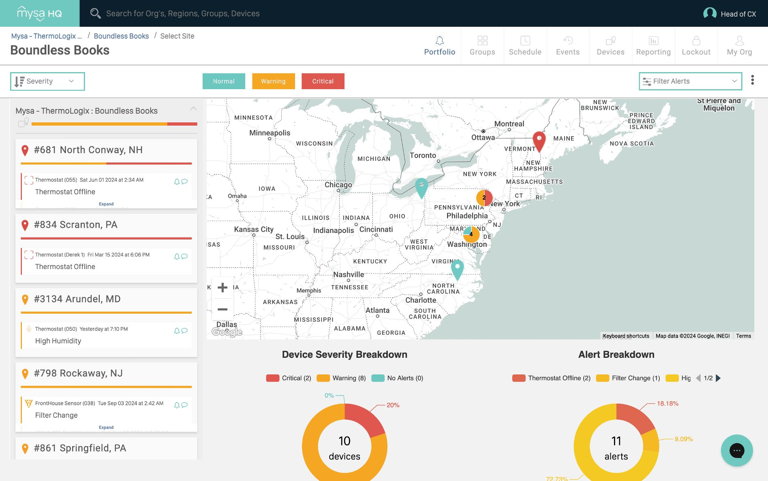
Task: Open the cluster marker near Washington
Action: click(471, 235)
